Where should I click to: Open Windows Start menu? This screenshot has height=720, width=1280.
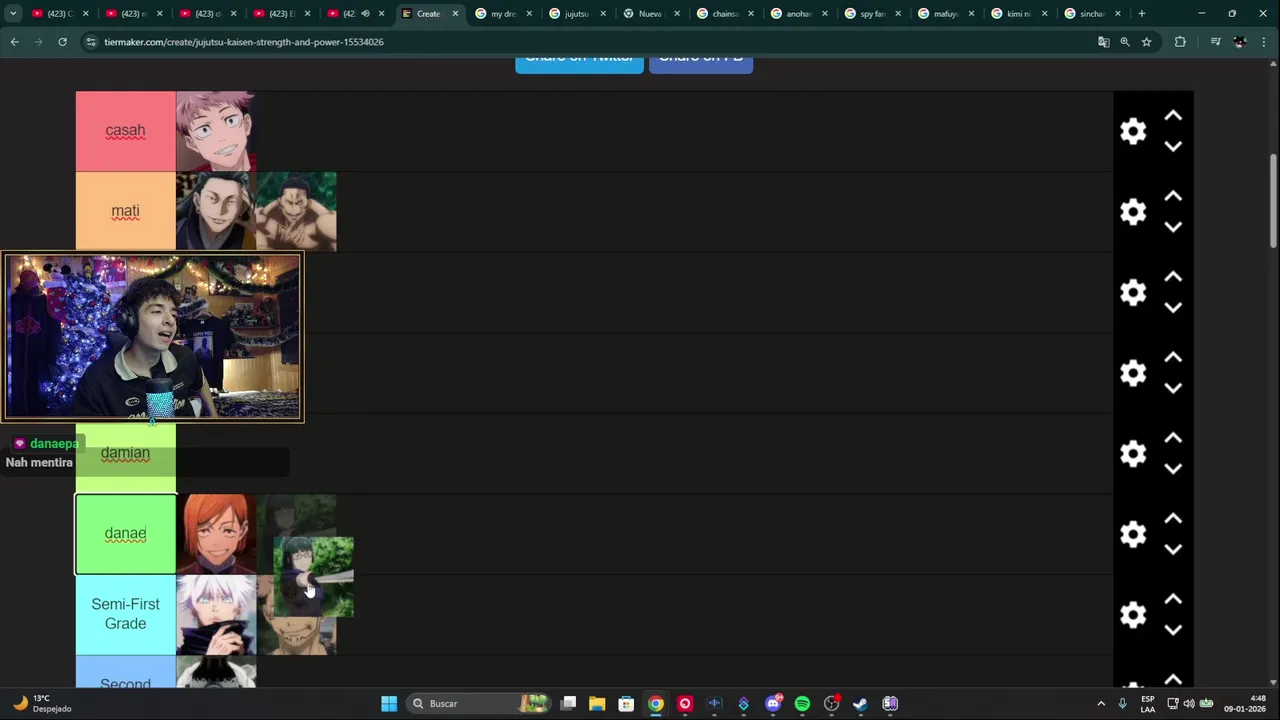pos(389,704)
